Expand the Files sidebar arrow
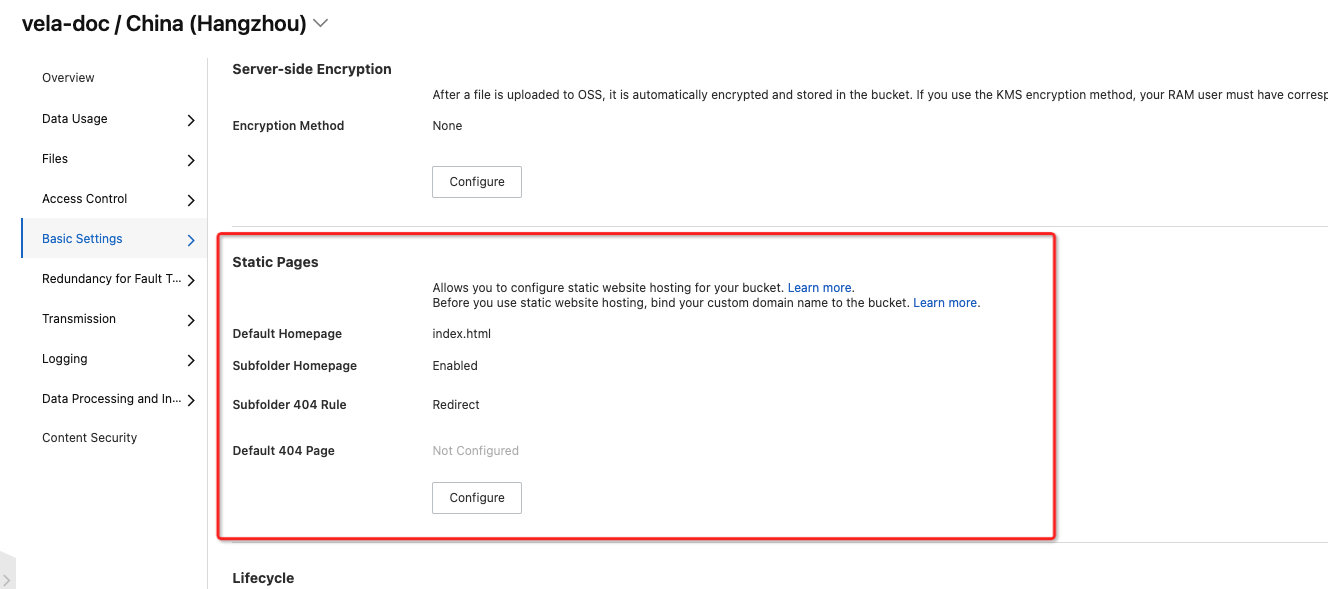 coord(191,160)
